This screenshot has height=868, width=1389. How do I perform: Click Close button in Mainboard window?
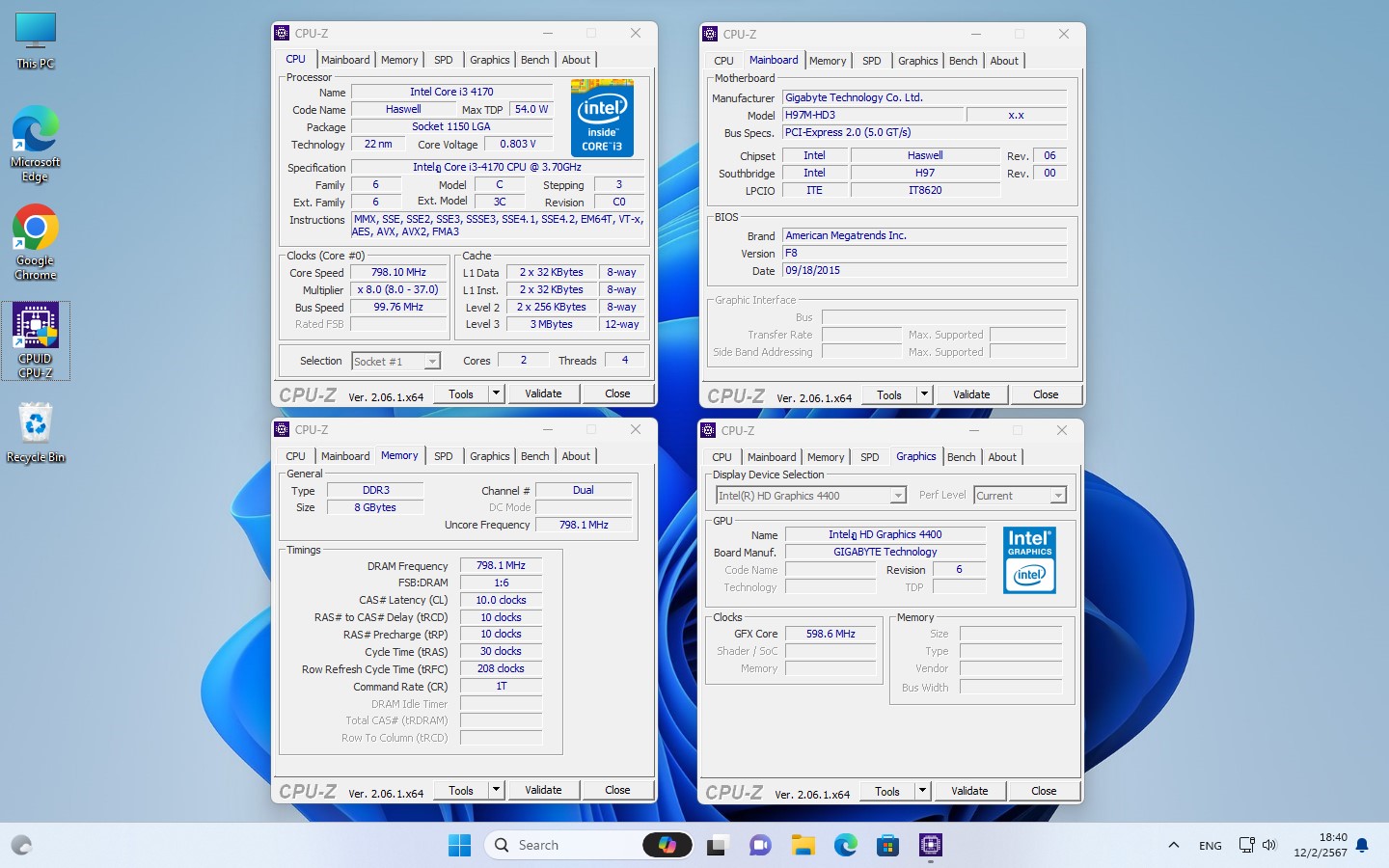(x=1046, y=394)
